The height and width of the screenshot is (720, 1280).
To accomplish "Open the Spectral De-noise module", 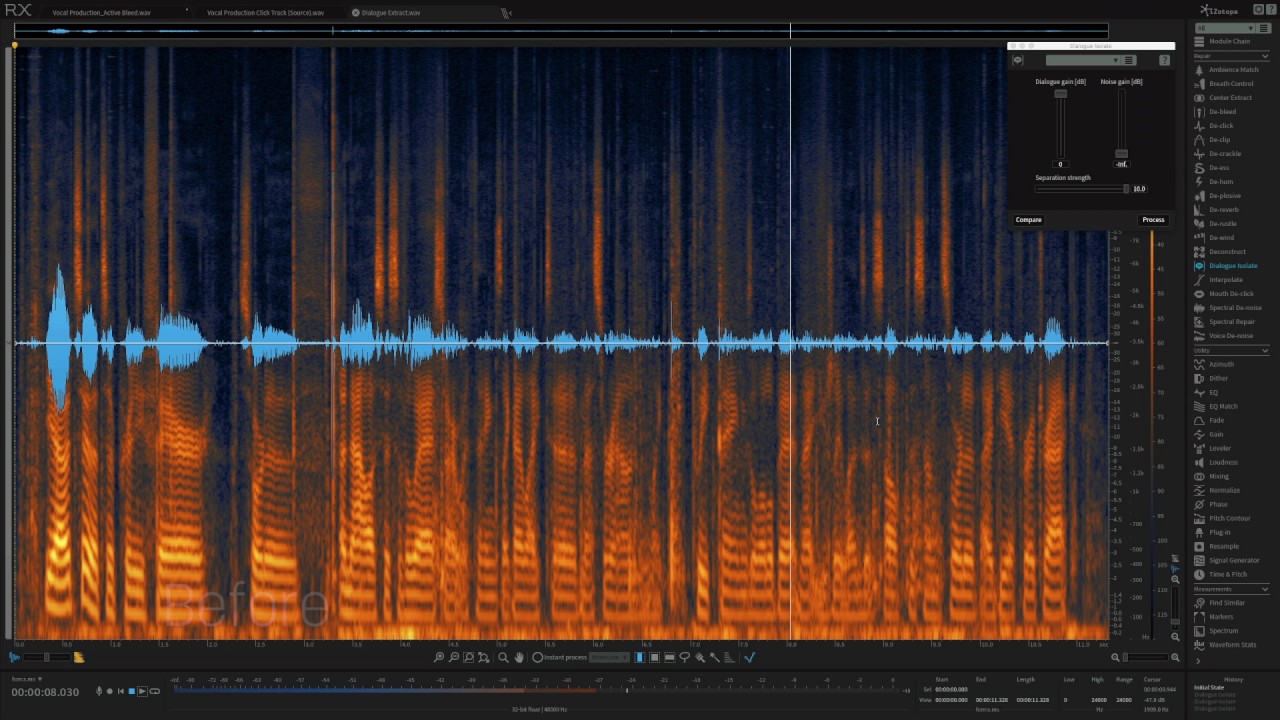I will point(1227,308).
